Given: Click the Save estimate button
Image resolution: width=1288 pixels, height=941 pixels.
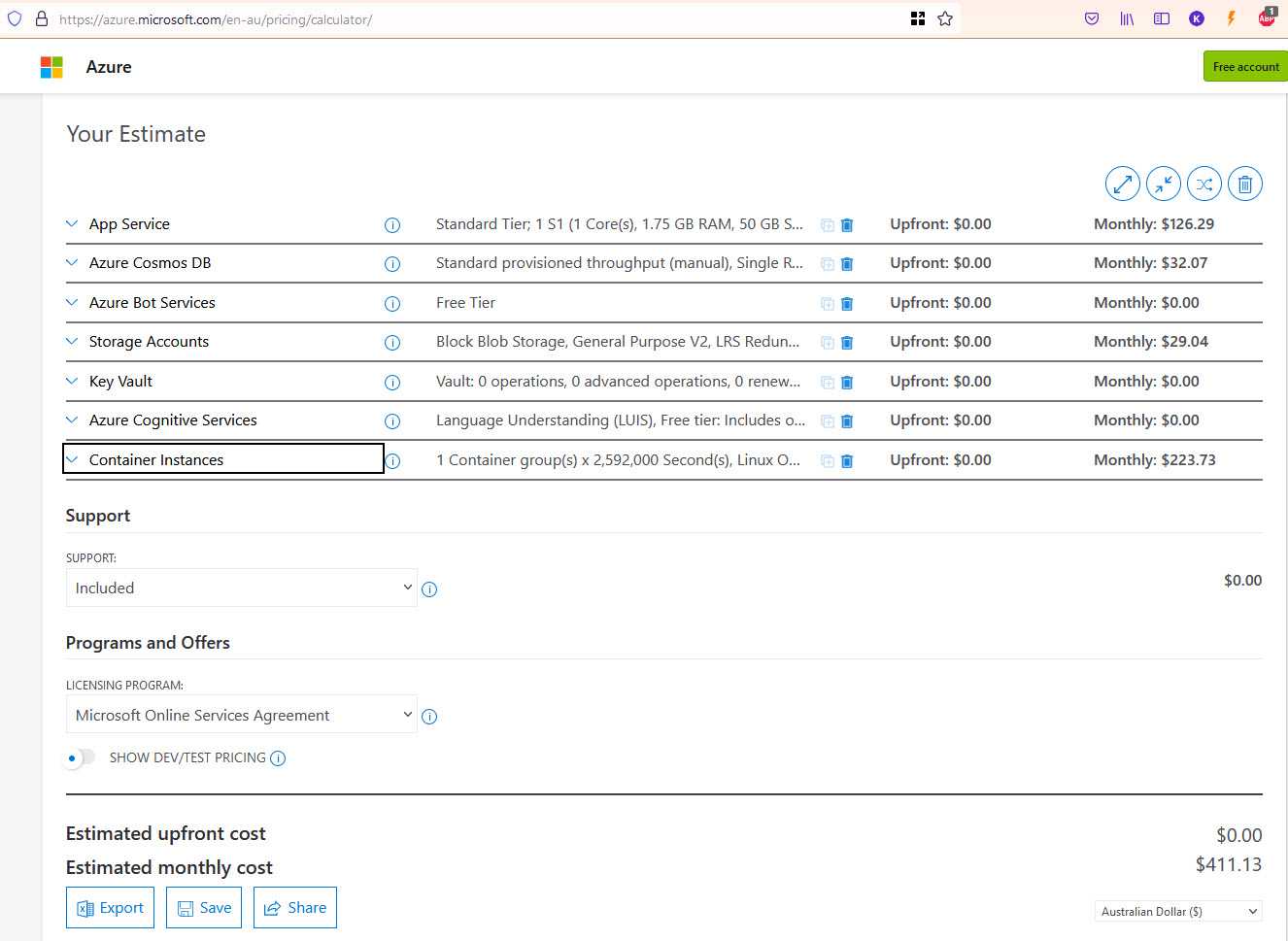Looking at the screenshot, I should (204, 908).
